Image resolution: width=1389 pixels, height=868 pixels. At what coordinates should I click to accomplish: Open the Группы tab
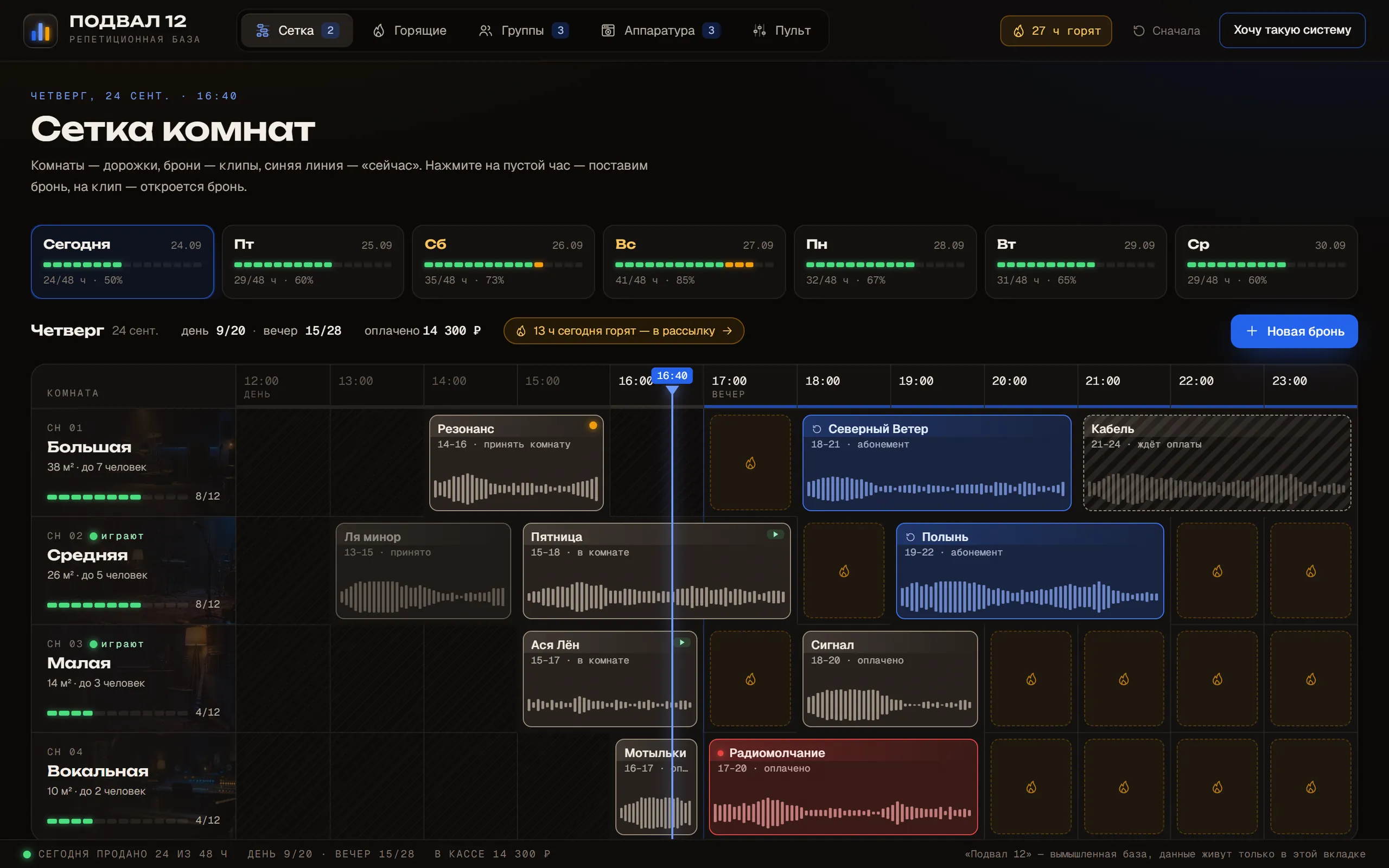click(x=524, y=30)
